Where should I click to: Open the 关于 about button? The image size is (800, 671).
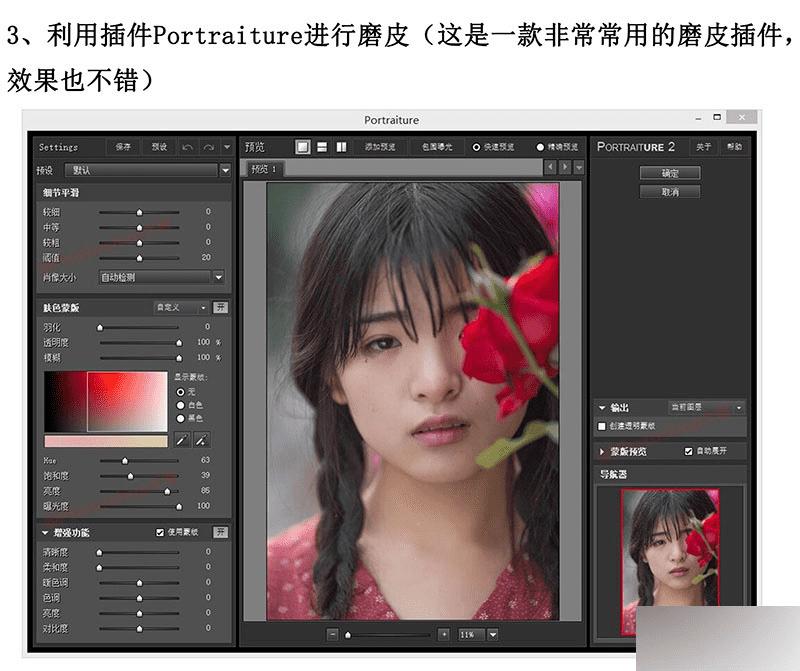(x=703, y=147)
